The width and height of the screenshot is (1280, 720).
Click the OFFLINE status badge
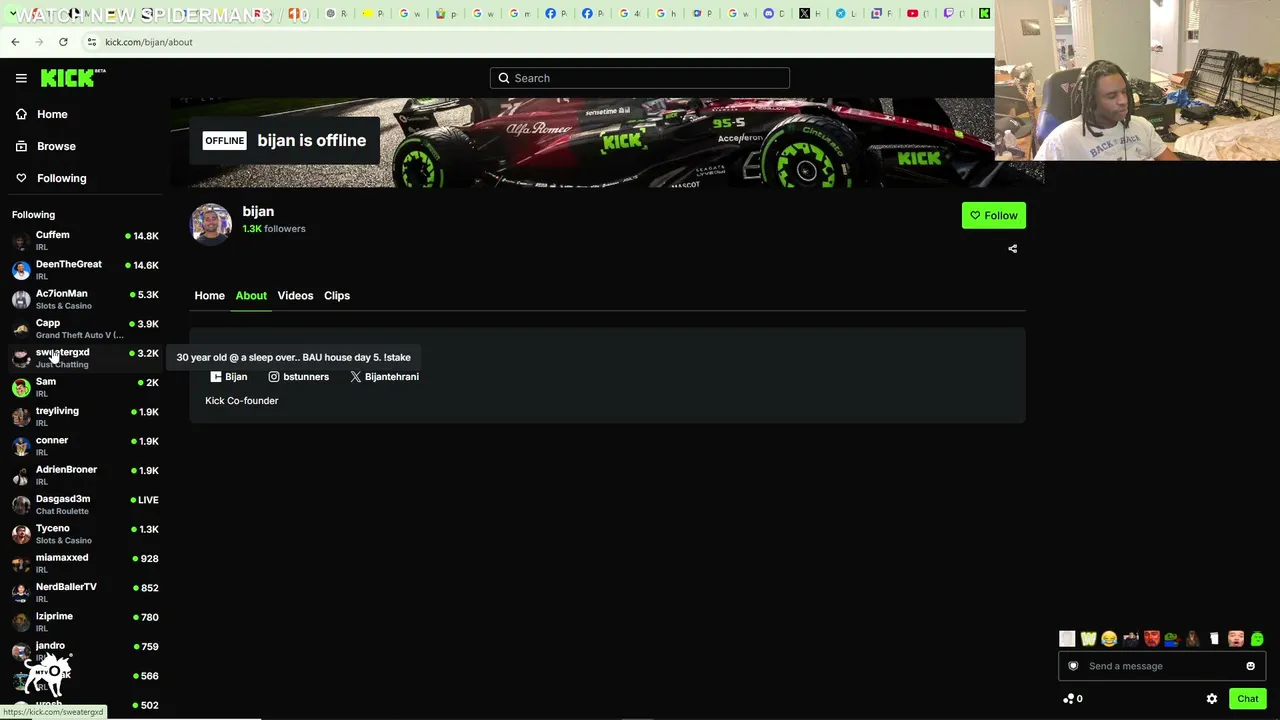coord(224,141)
